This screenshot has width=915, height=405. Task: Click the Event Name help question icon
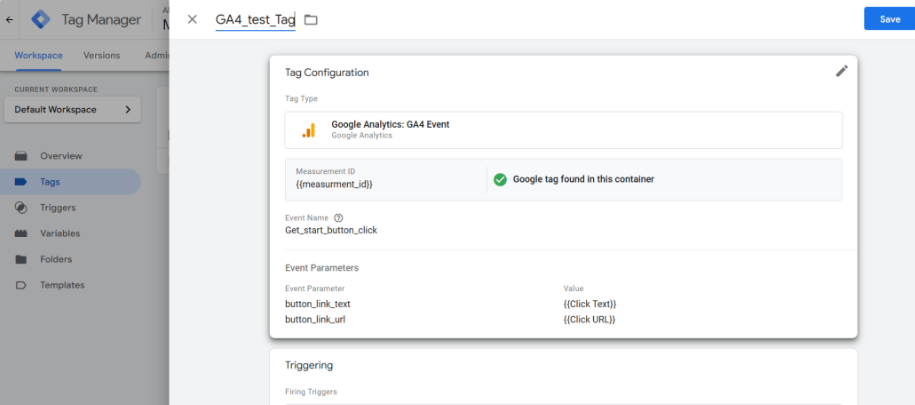[x=339, y=218]
